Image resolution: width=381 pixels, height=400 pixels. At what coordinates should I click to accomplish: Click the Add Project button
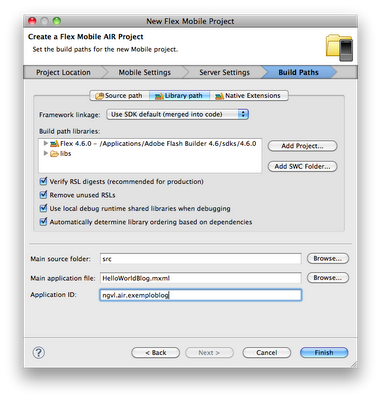click(302, 146)
